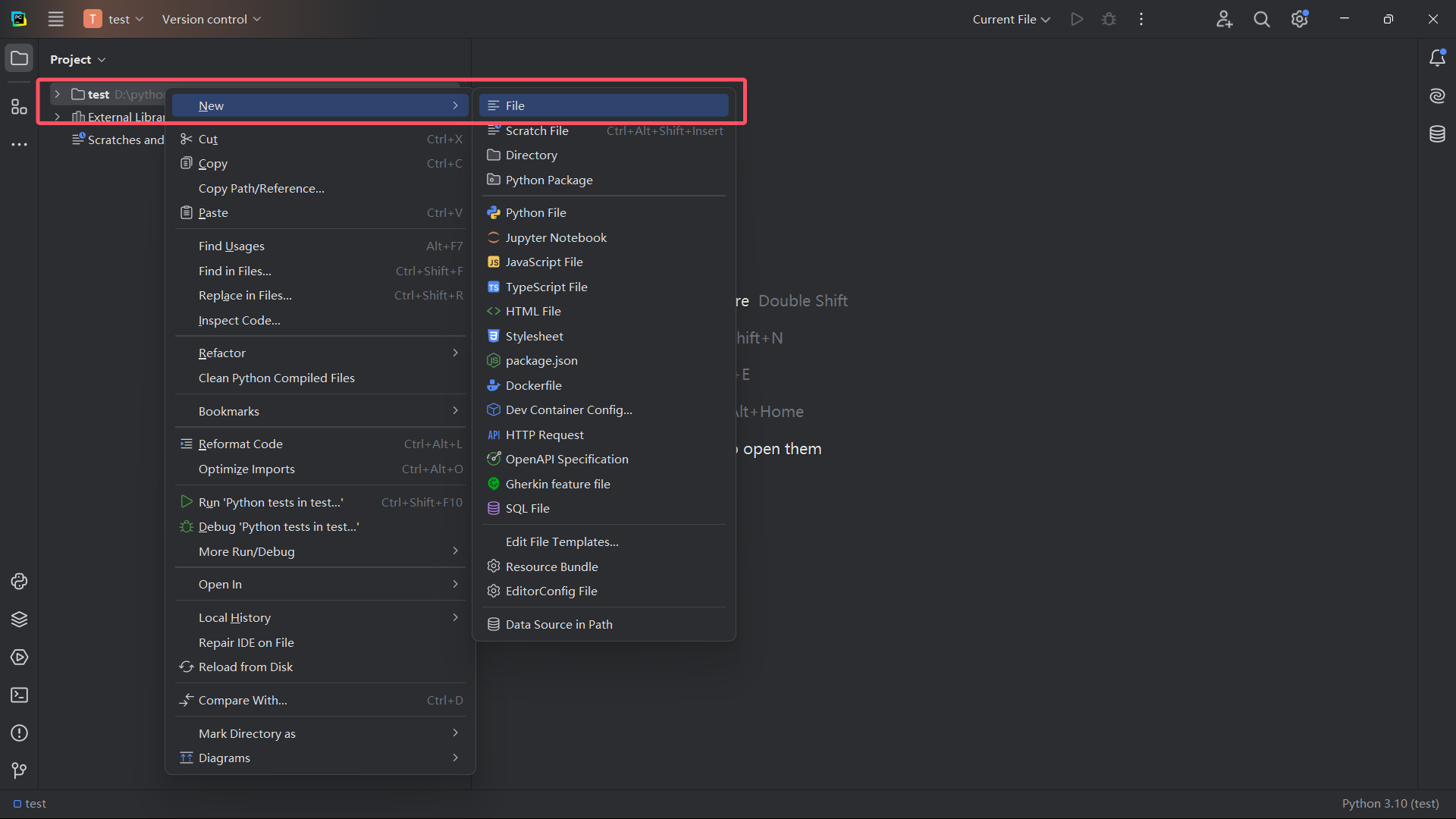Open the Version control dropdown

click(211, 20)
